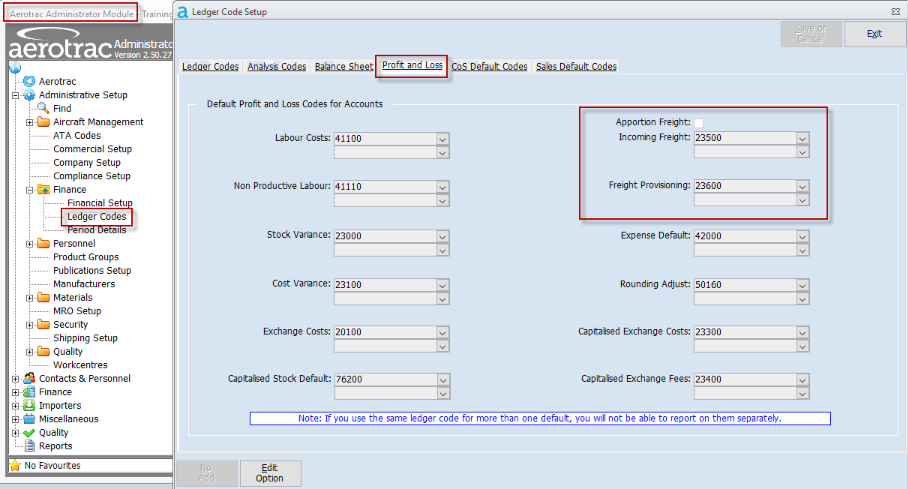
Task: Select Publications Setup in the tree
Action: (92, 271)
